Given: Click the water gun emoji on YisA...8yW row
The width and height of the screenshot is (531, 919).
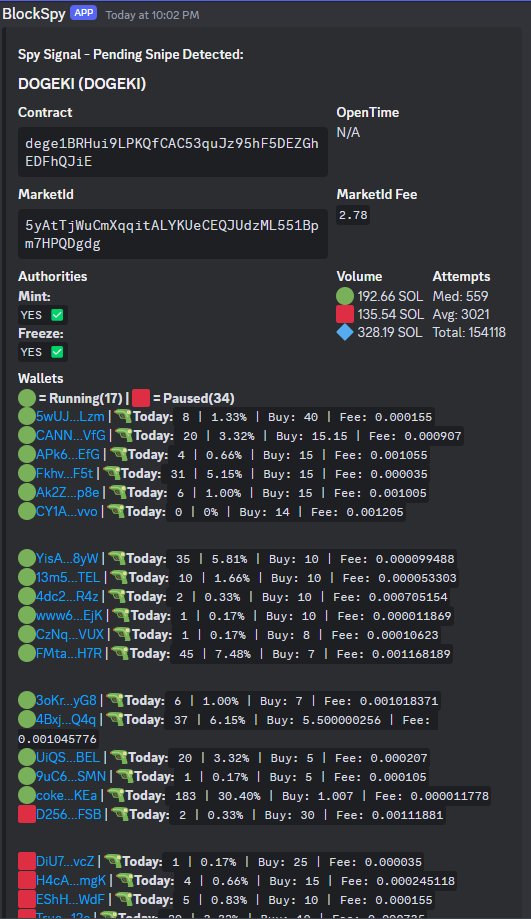Looking at the screenshot, I should (x=117, y=558).
